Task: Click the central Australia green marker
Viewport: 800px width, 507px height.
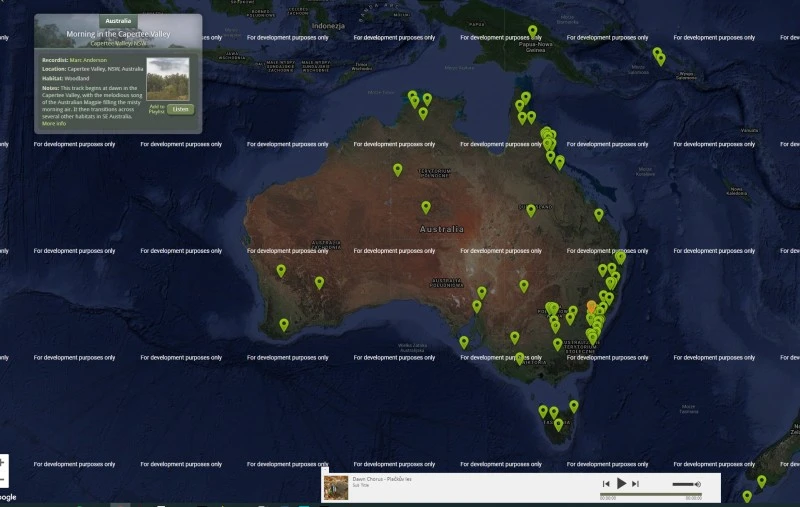Action: [426, 206]
